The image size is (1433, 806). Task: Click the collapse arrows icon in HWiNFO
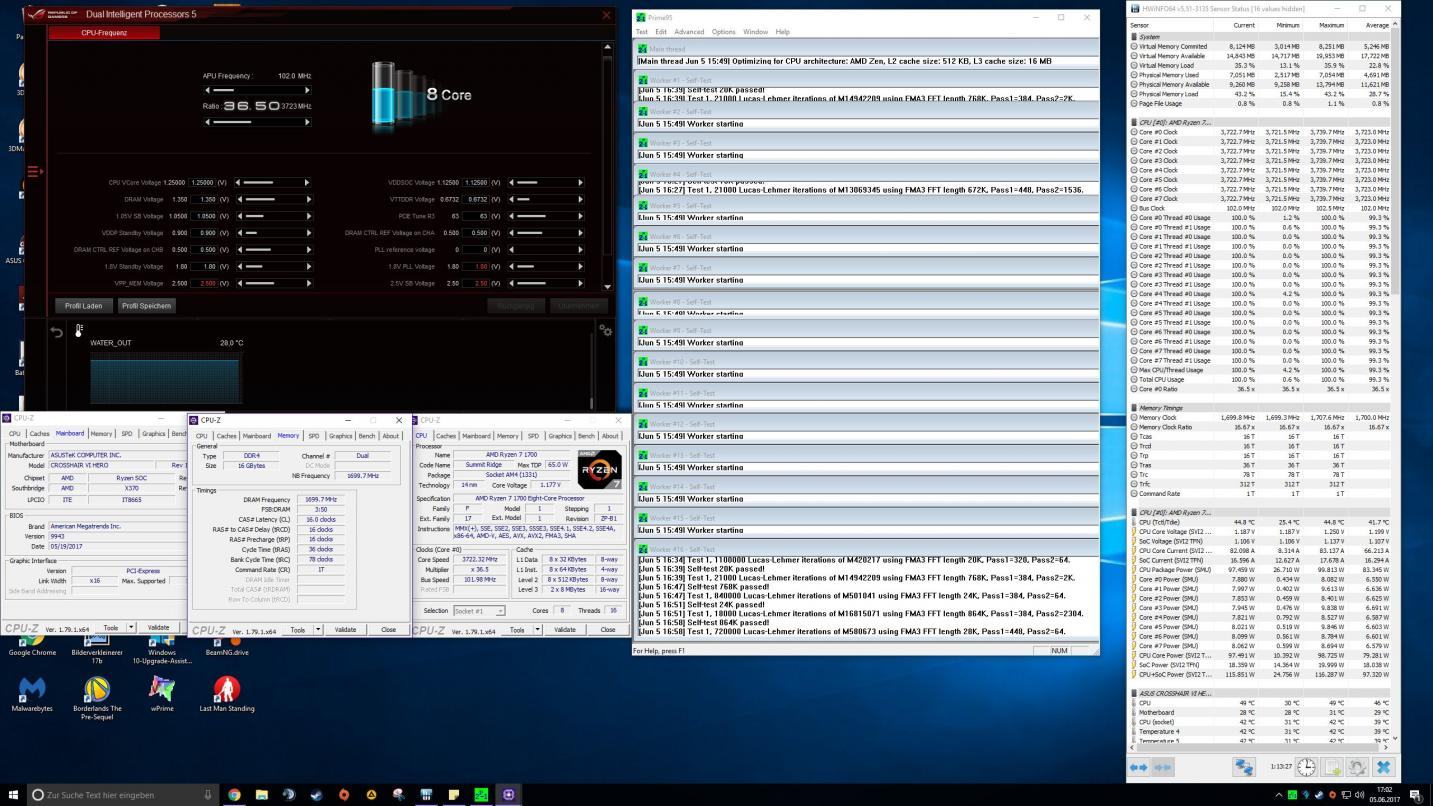(x=1163, y=767)
